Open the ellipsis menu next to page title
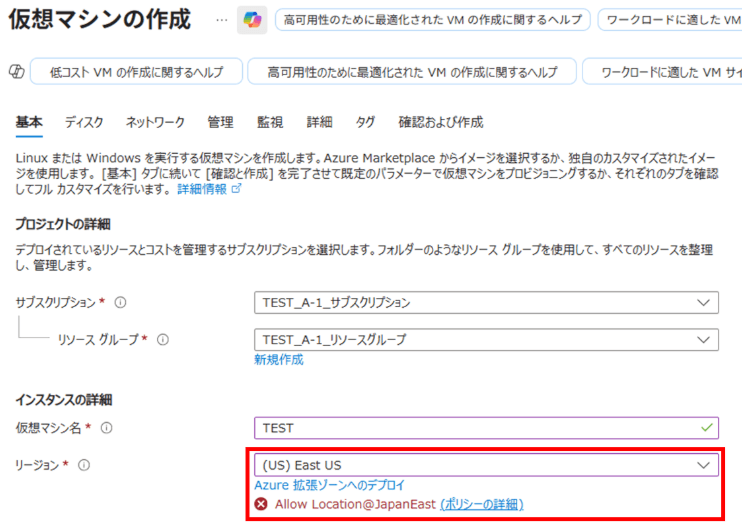The width and height of the screenshot is (742, 530). (x=221, y=20)
